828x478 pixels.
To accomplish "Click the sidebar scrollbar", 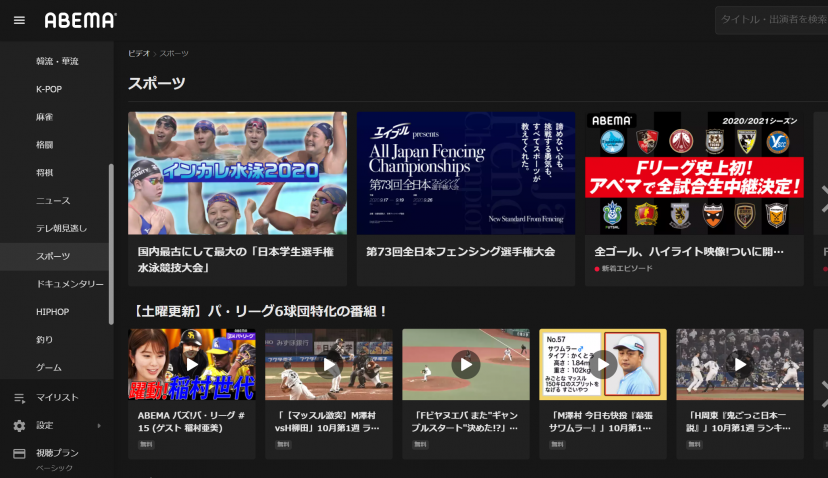I will pos(111,244).
